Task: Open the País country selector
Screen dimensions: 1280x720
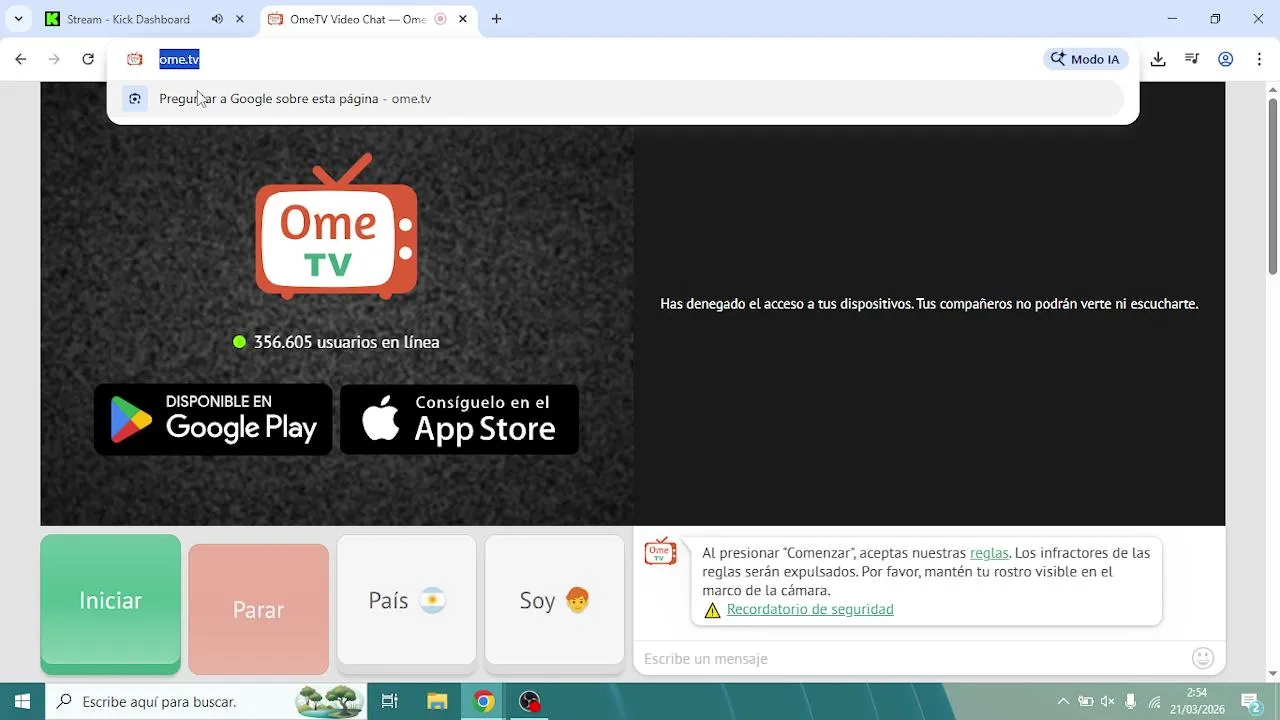Action: click(x=406, y=600)
